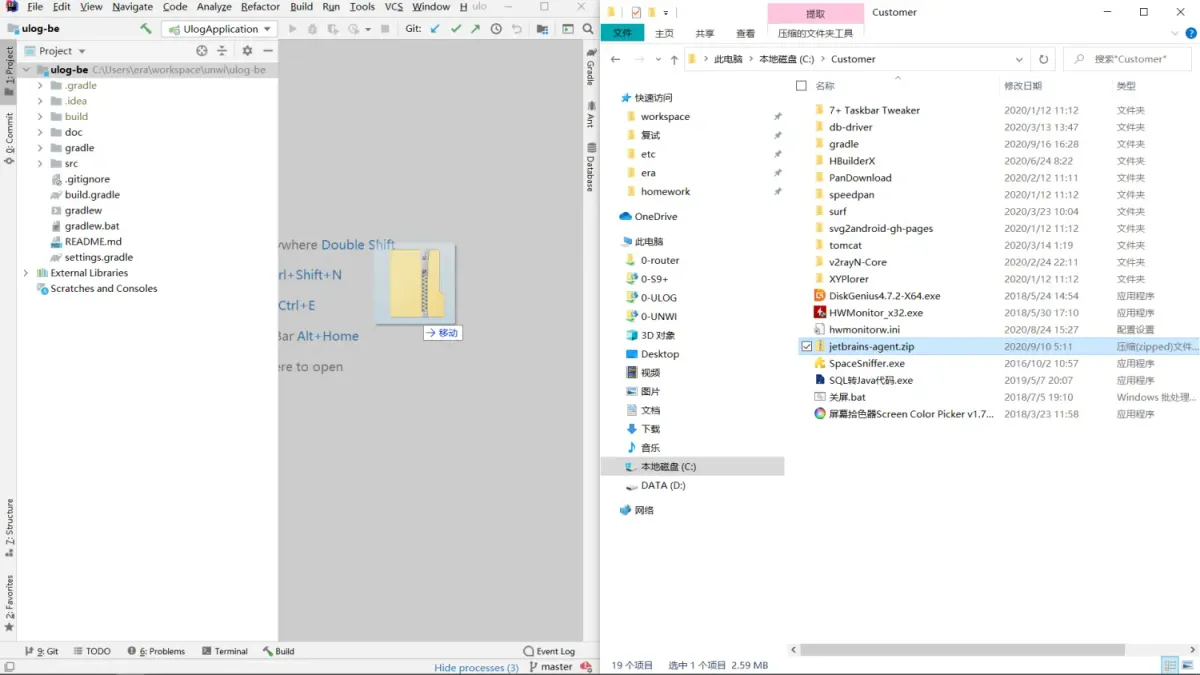The image size is (1200, 675).
Task: Open Search Everywhere with the magnifier icon
Action: tap(586, 29)
